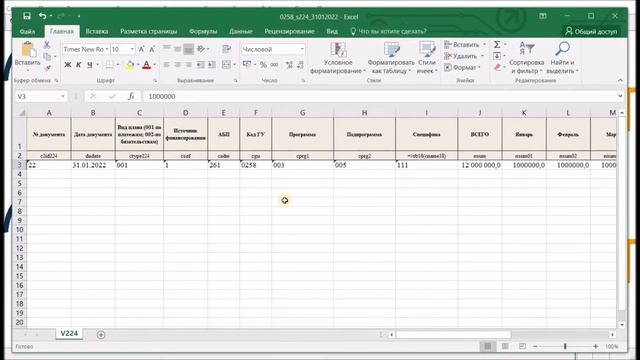Align cell content to the top

[x=167, y=49]
